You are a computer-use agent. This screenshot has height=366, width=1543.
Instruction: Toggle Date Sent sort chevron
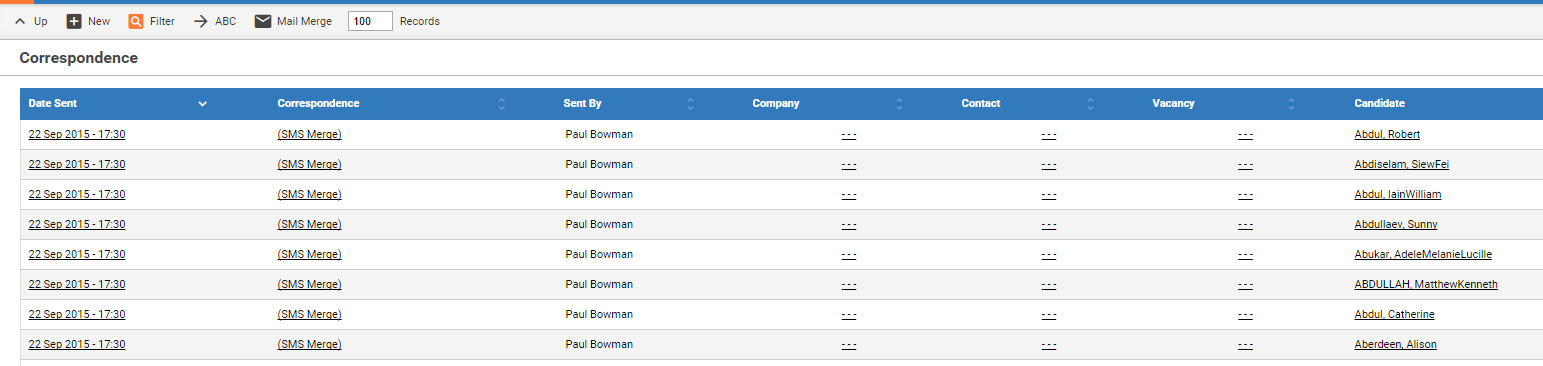pos(203,104)
